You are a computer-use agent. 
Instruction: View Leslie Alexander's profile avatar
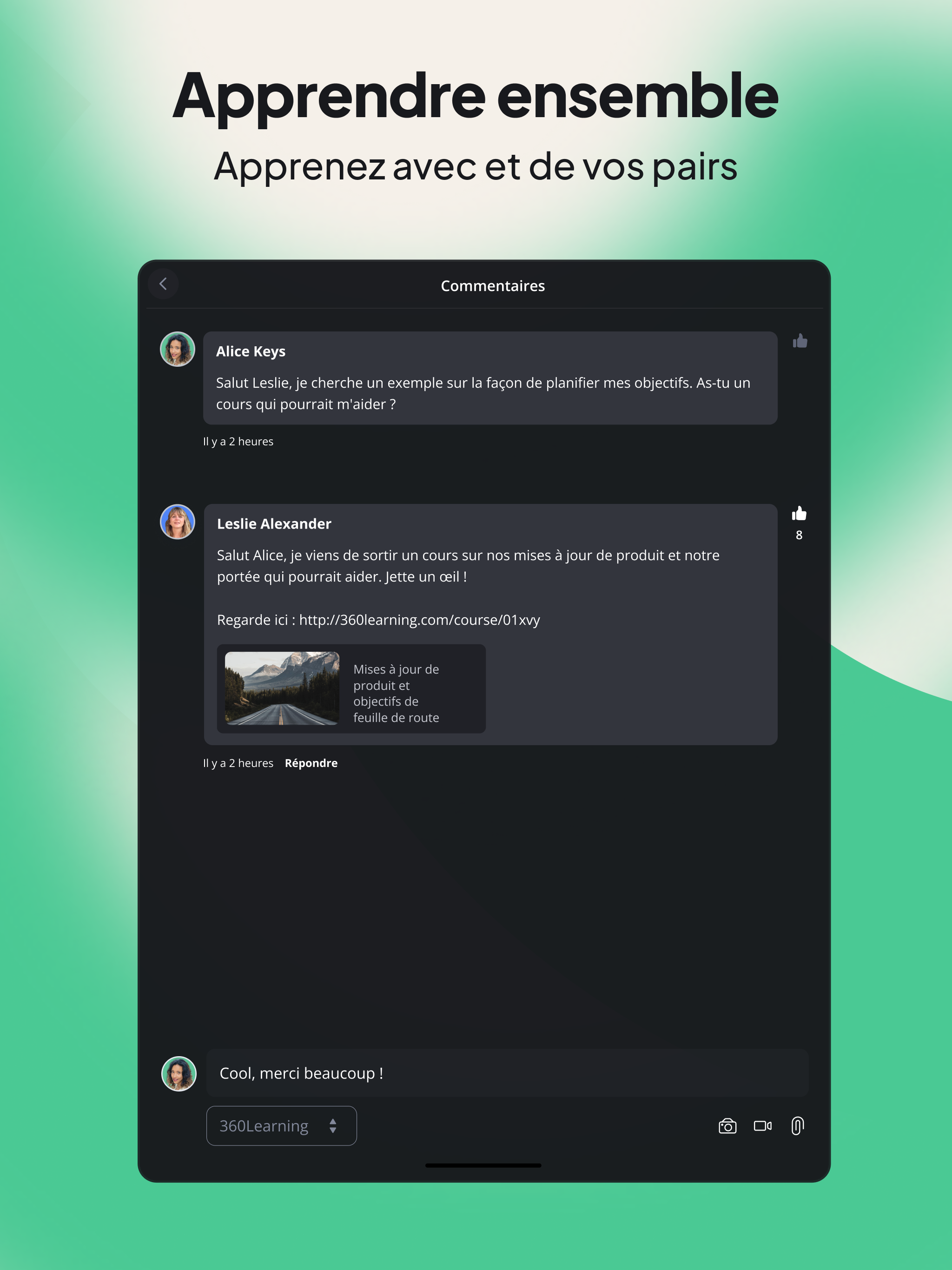178,522
